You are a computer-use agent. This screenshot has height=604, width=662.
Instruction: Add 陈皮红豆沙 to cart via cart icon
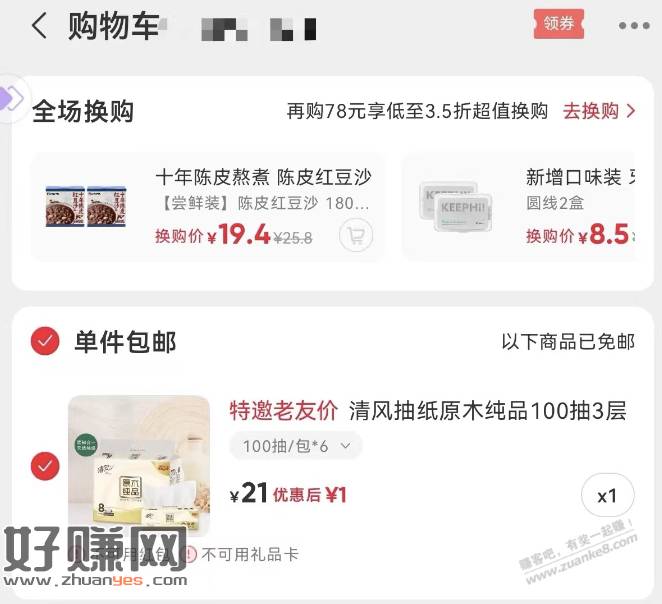tap(356, 236)
